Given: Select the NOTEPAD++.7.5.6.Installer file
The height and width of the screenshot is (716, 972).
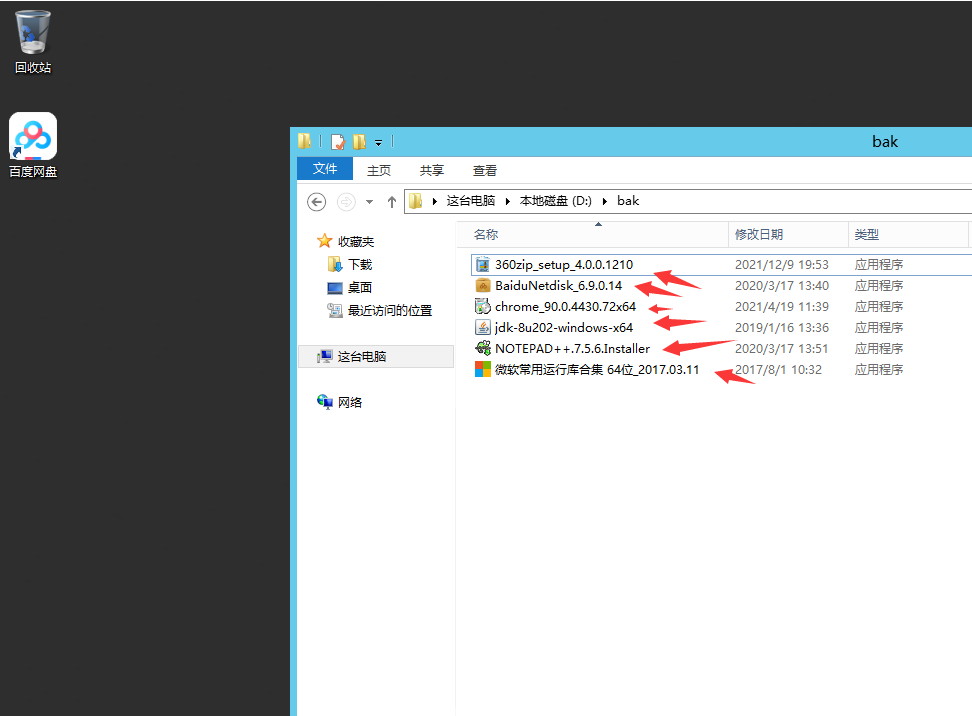Looking at the screenshot, I should [571, 349].
